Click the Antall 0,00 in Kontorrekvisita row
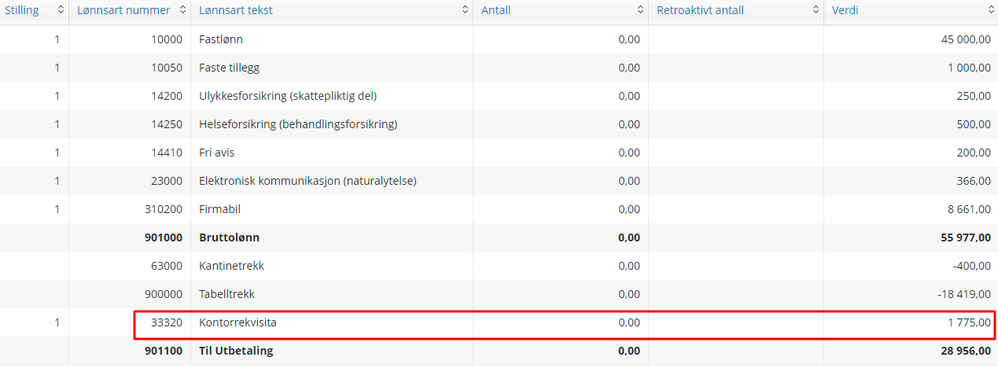 click(629, 322)
